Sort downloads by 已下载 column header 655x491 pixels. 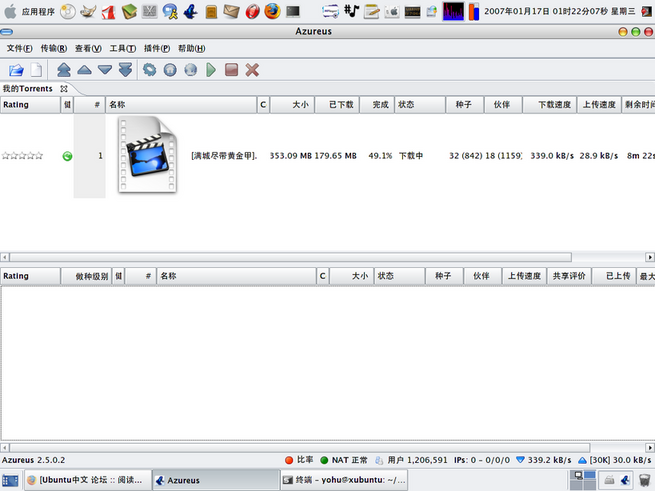(x=337, y=104)
